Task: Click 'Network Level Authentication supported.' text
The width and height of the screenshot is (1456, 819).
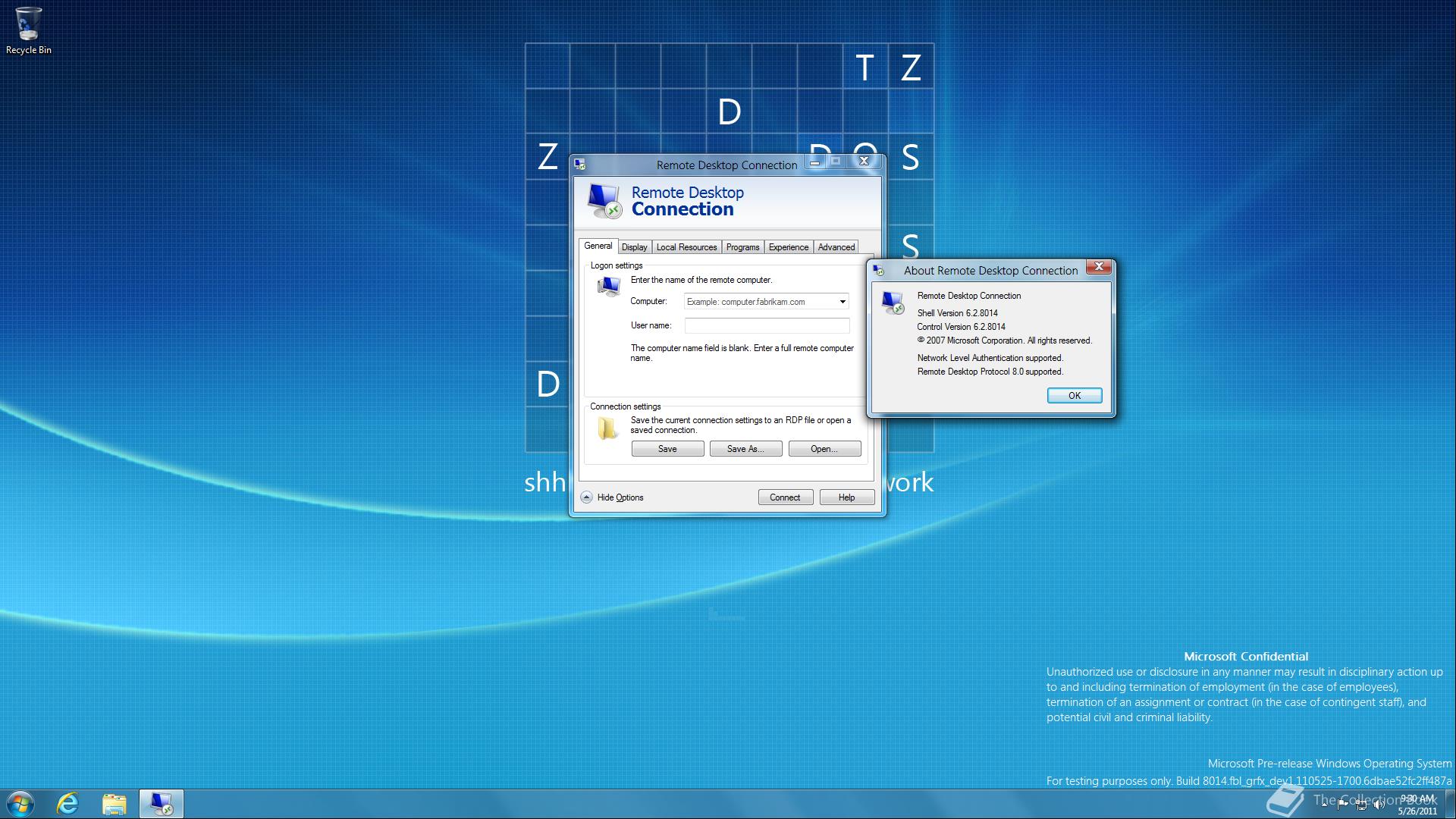Action: point(990,358)
